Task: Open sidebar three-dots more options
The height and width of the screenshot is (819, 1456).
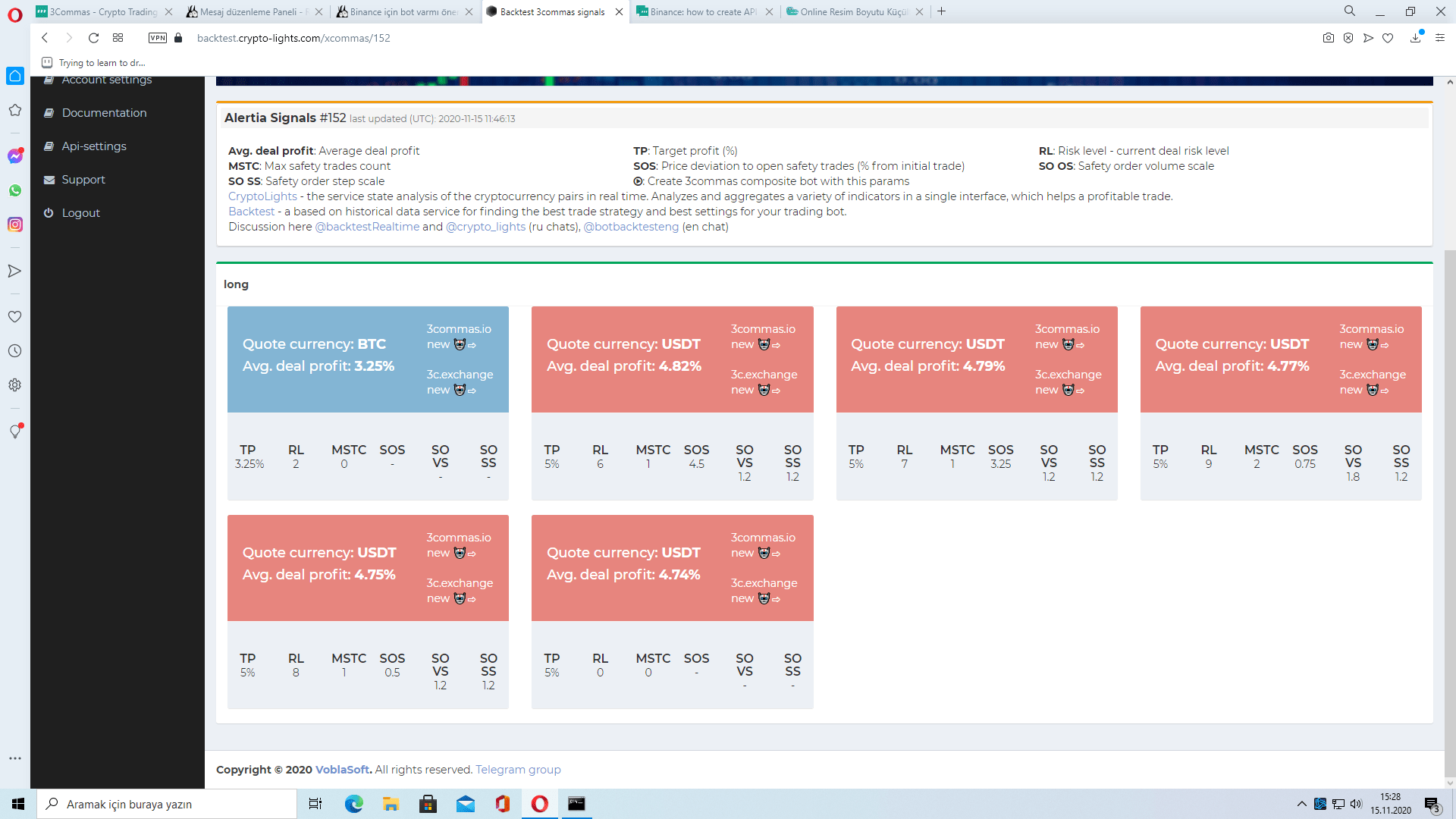Action: [x=14, y=758]
